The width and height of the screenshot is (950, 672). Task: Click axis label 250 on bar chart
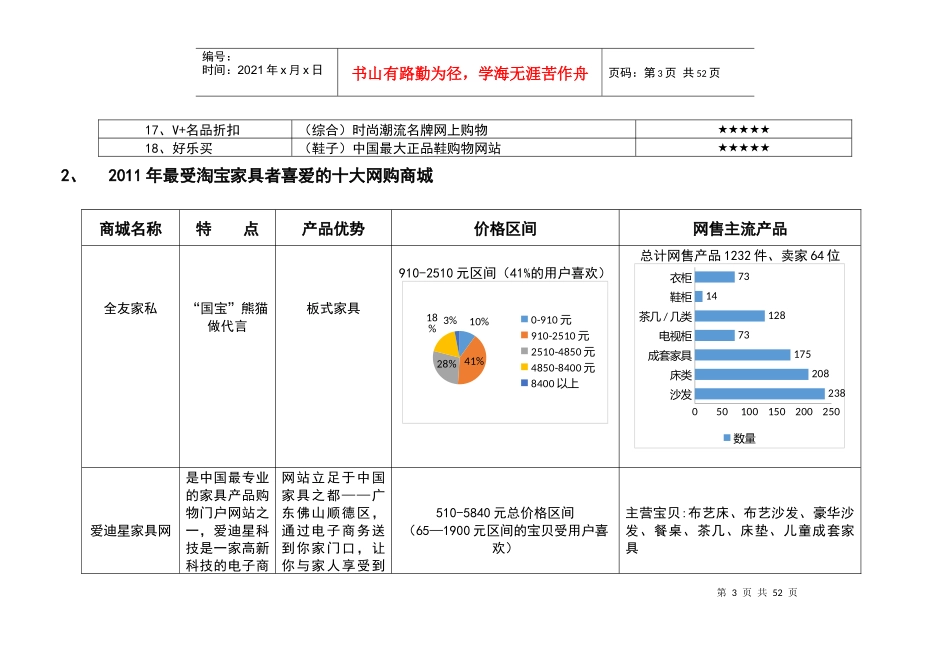831,412
